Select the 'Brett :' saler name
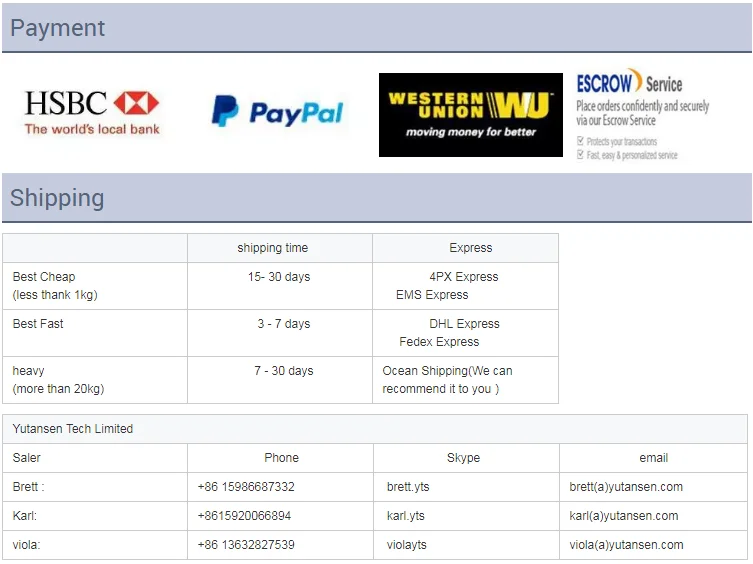The height and width of the screenshot is (564, 753). 28,487
